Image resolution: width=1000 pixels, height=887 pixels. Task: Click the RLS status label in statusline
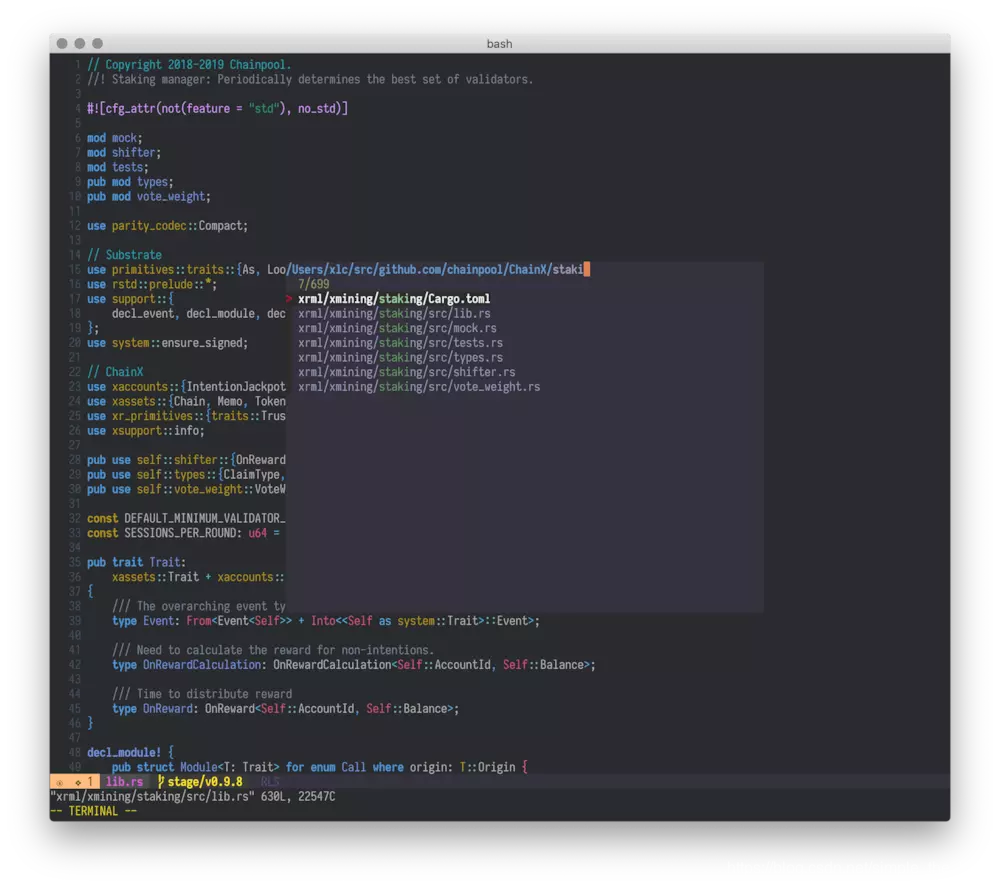(x=270, y=782)
